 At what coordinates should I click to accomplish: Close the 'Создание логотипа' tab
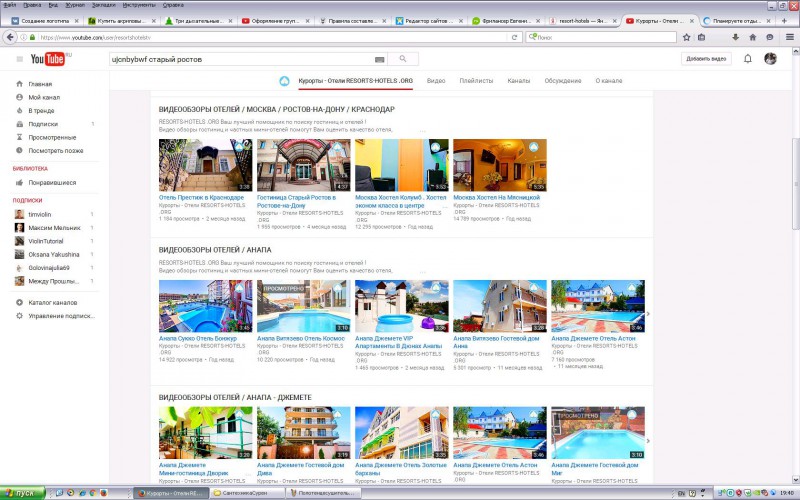77,21
